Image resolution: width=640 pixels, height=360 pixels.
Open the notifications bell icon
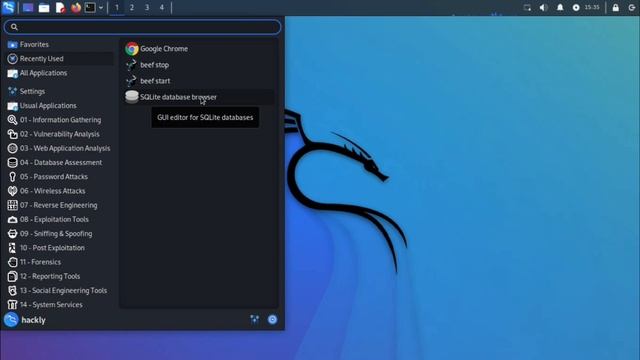pos(560,8)
